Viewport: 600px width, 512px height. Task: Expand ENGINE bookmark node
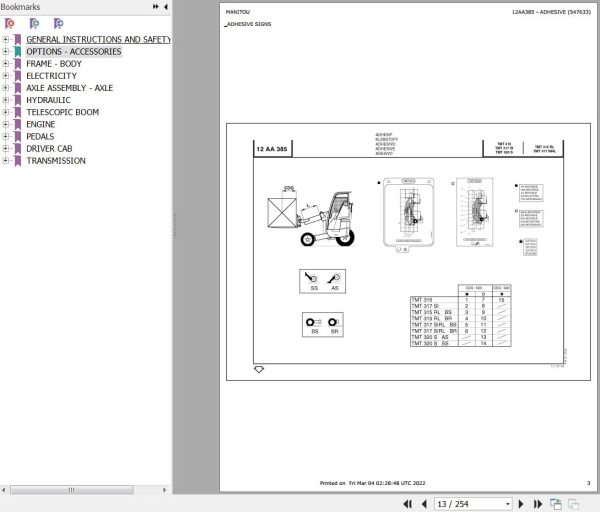(x=5, y=124)
